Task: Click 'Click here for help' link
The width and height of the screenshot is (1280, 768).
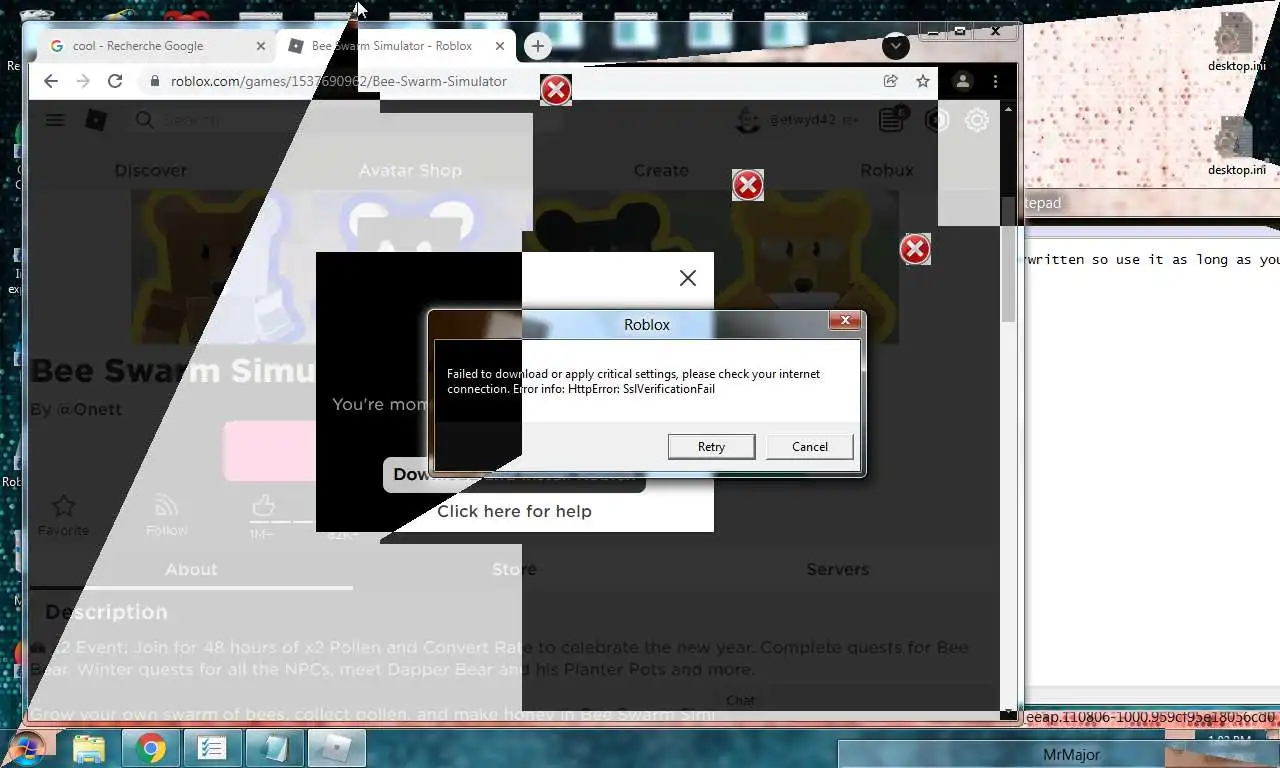Action: [x=514, y=511]
